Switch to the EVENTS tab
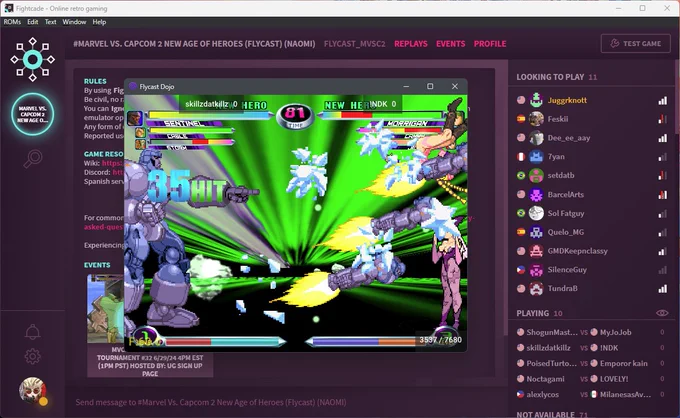Image resolution: width=680 pixels, height=418 pixels. click(x=451, y=44)
